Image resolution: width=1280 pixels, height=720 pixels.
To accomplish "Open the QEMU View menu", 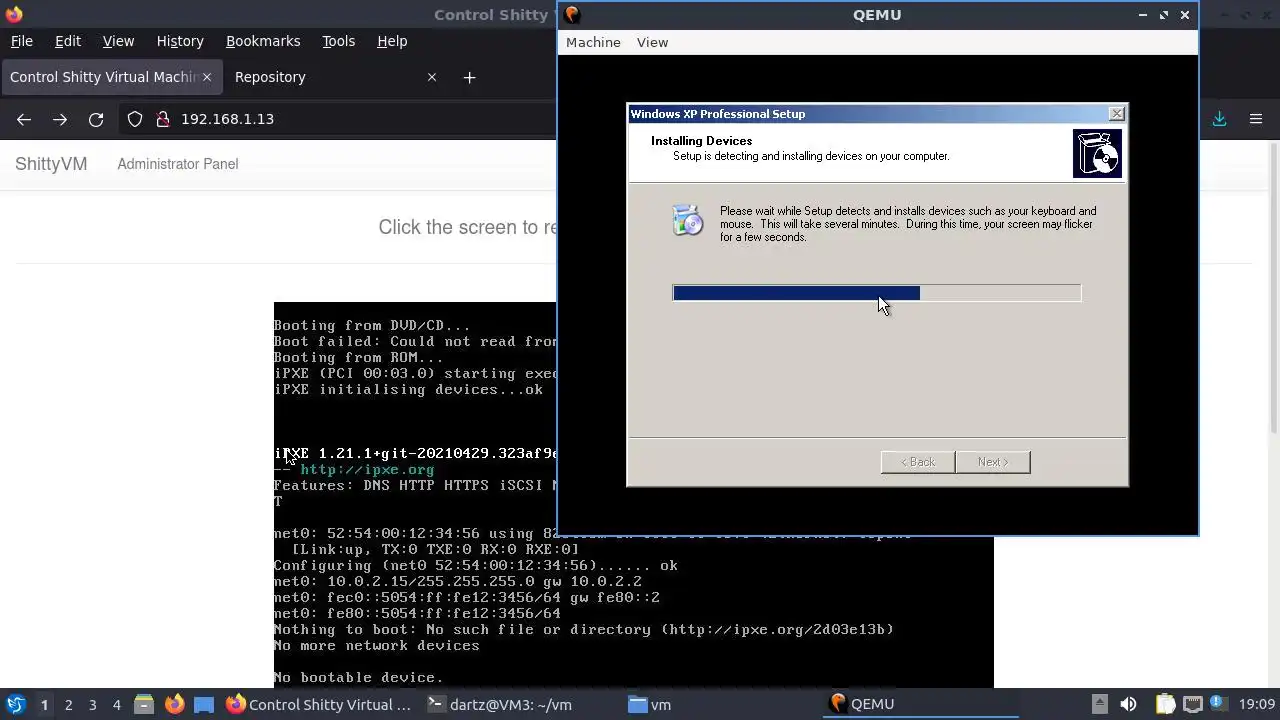I will point(652,42).
